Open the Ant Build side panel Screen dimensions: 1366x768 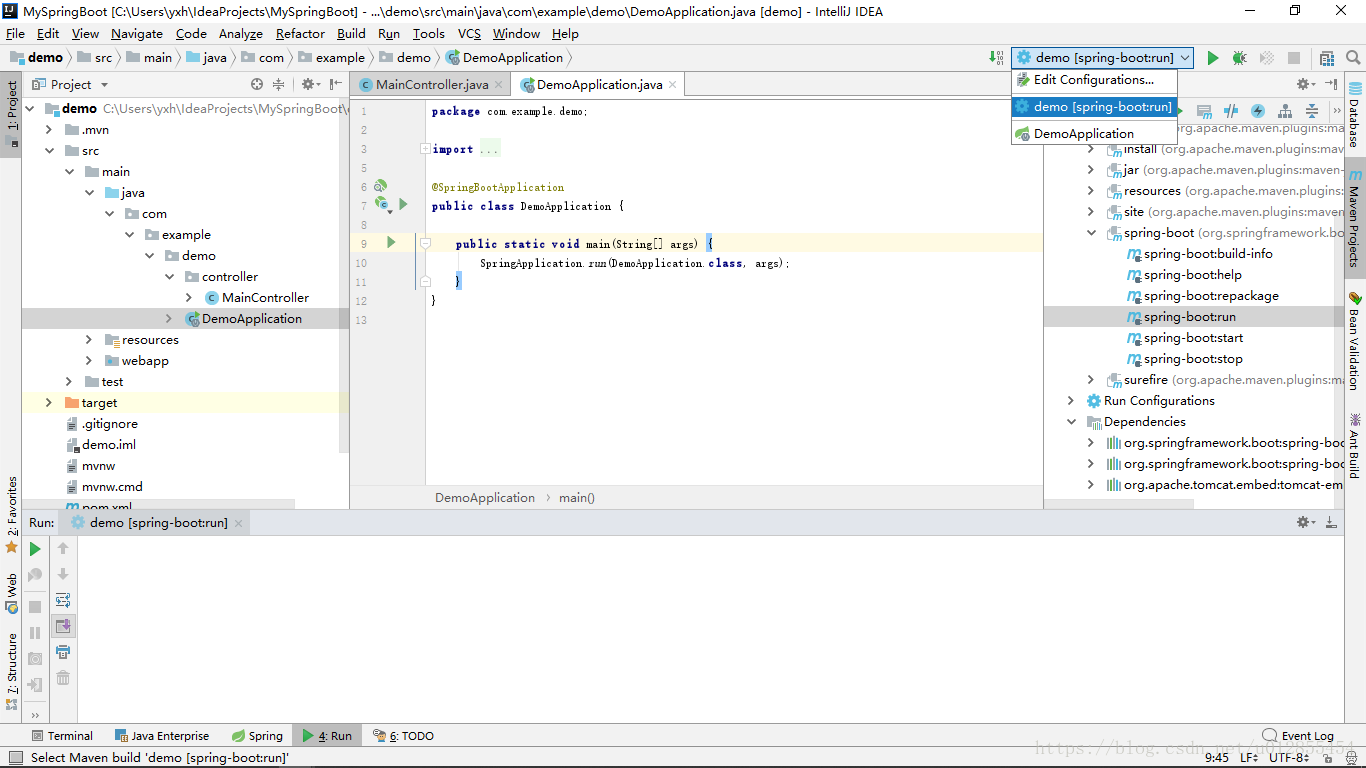[x=1354, y=445]
